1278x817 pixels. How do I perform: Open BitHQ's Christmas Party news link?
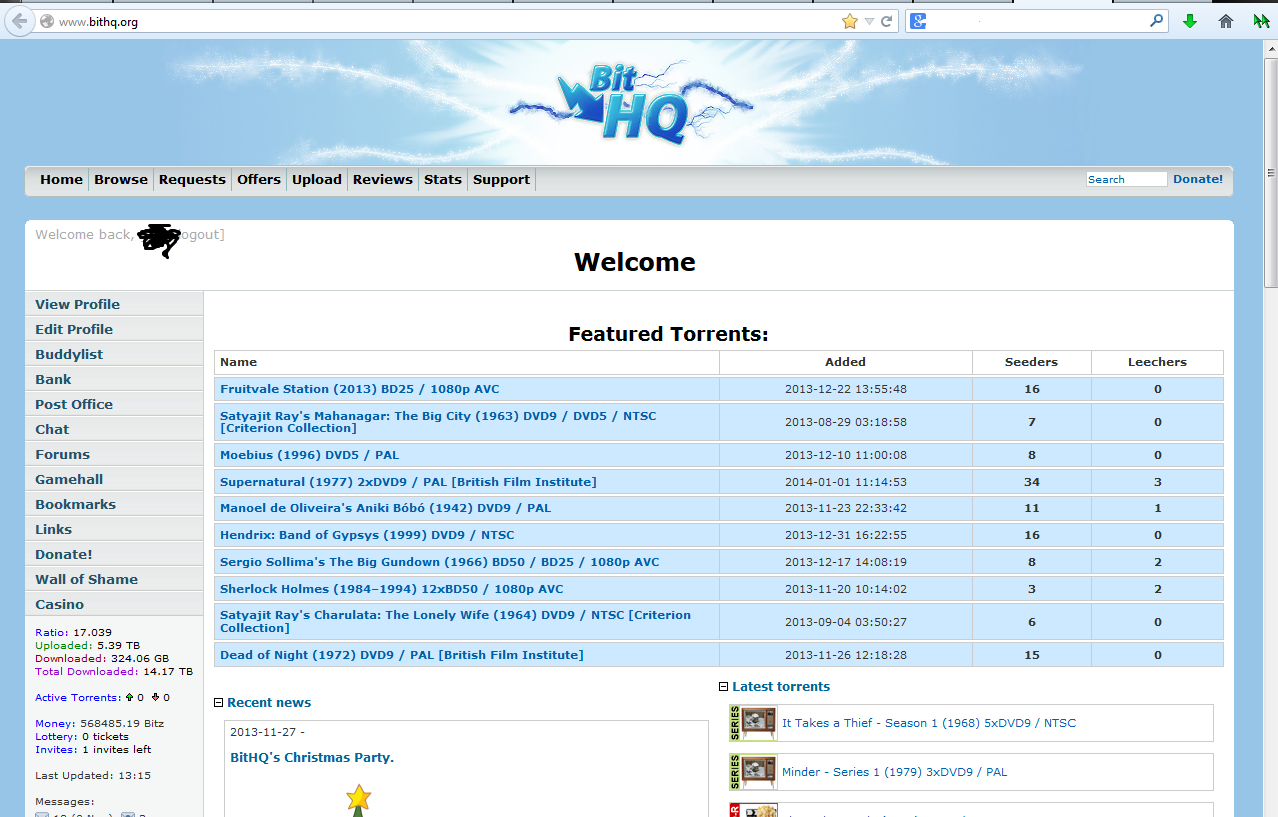312,758
